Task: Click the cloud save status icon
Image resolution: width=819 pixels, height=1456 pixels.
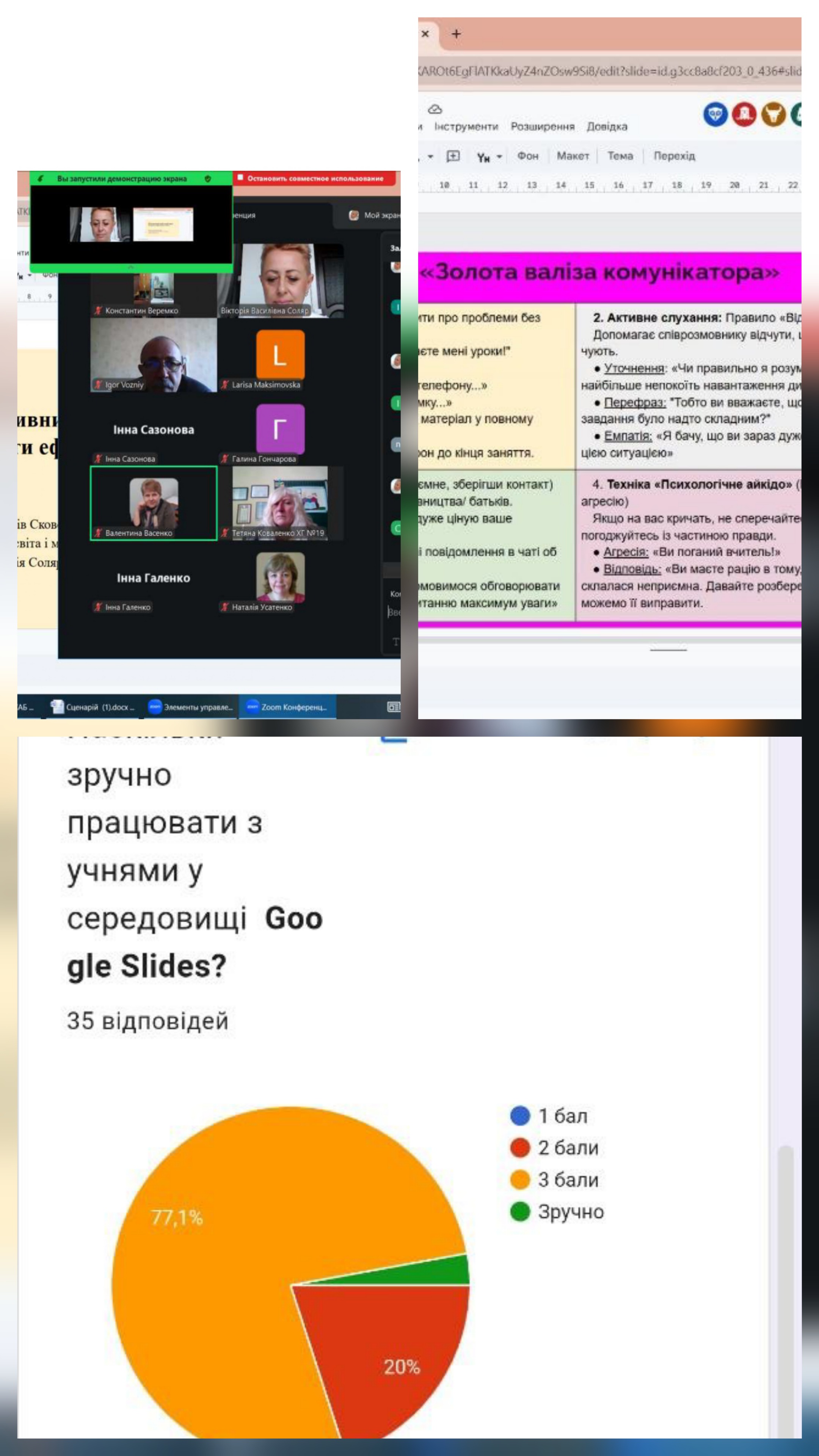Action: tap(435, 109)
